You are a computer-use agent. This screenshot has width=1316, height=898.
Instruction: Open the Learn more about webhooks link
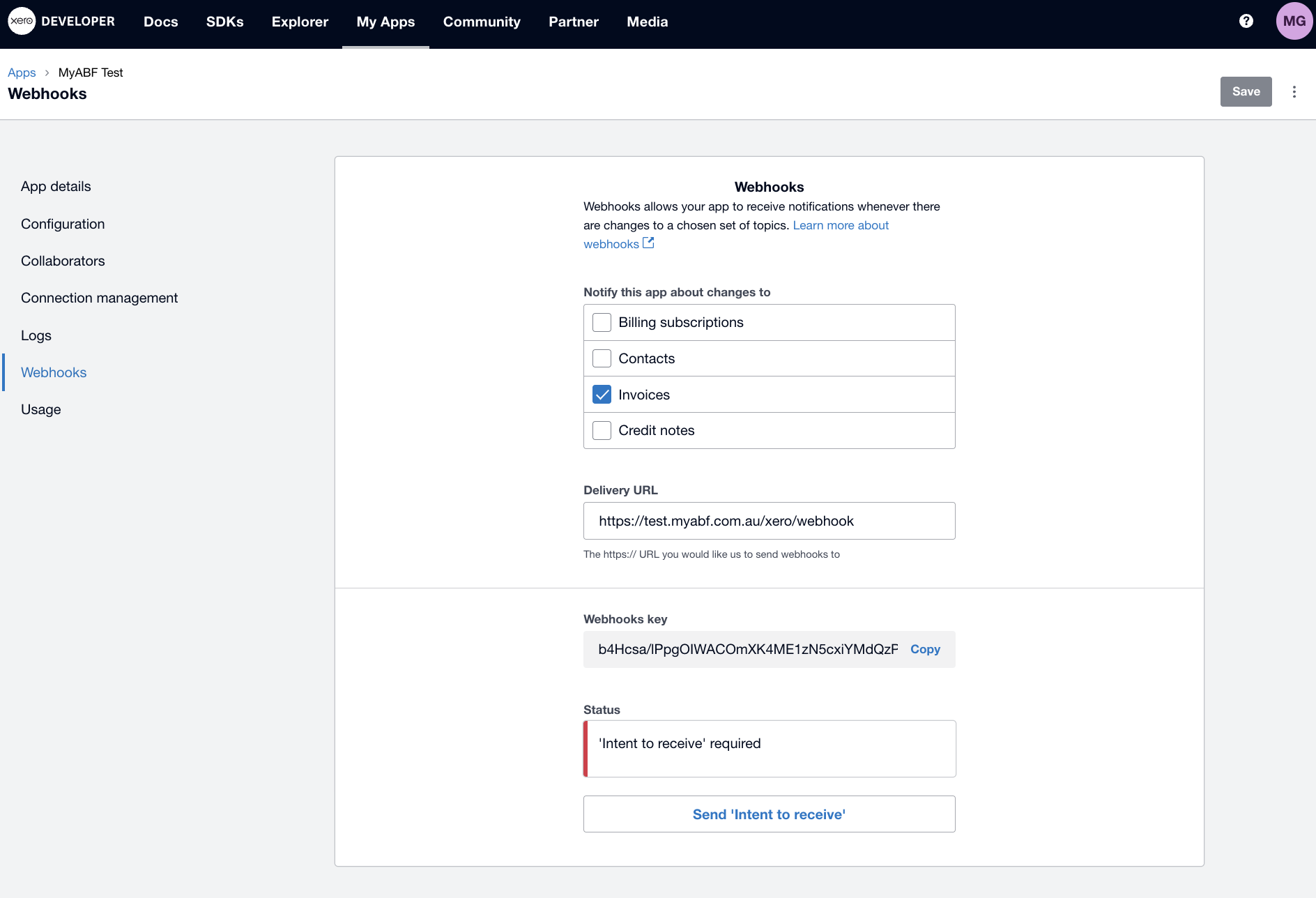(x=840, y=225)
